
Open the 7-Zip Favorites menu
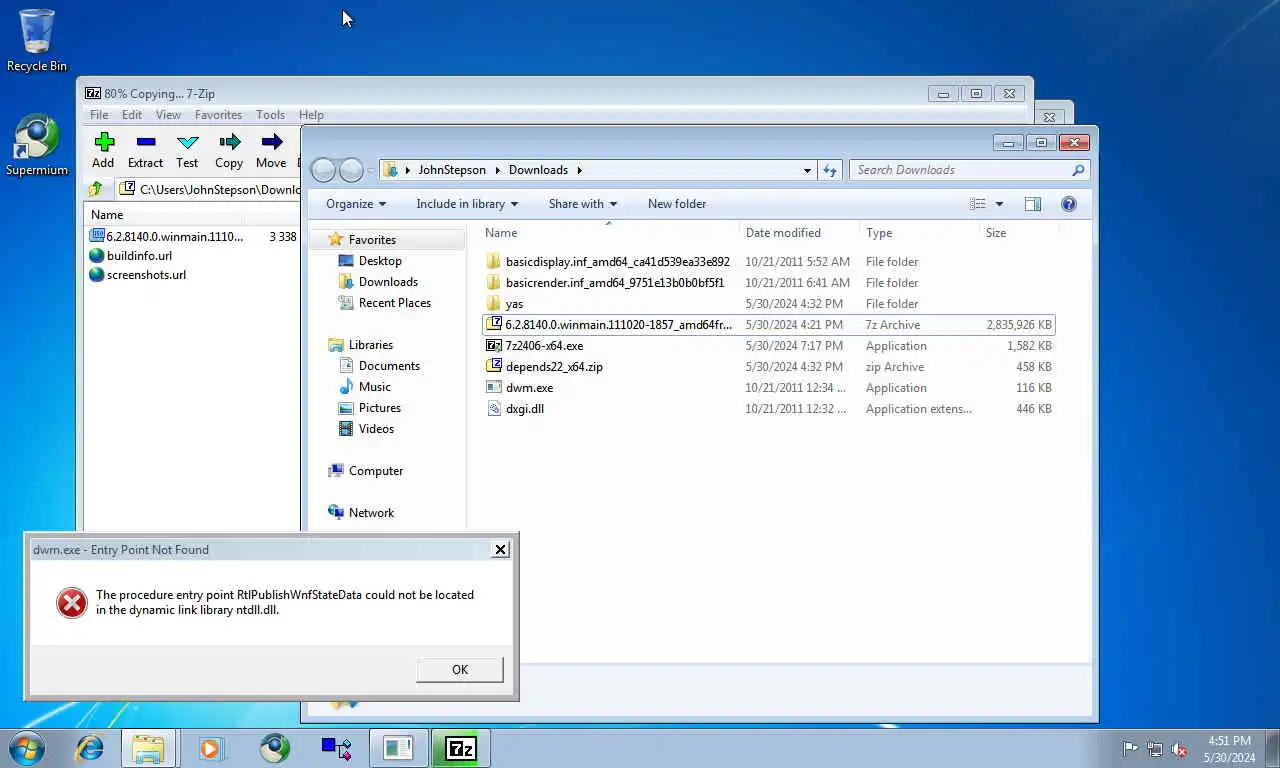click(x=218, y=115)
